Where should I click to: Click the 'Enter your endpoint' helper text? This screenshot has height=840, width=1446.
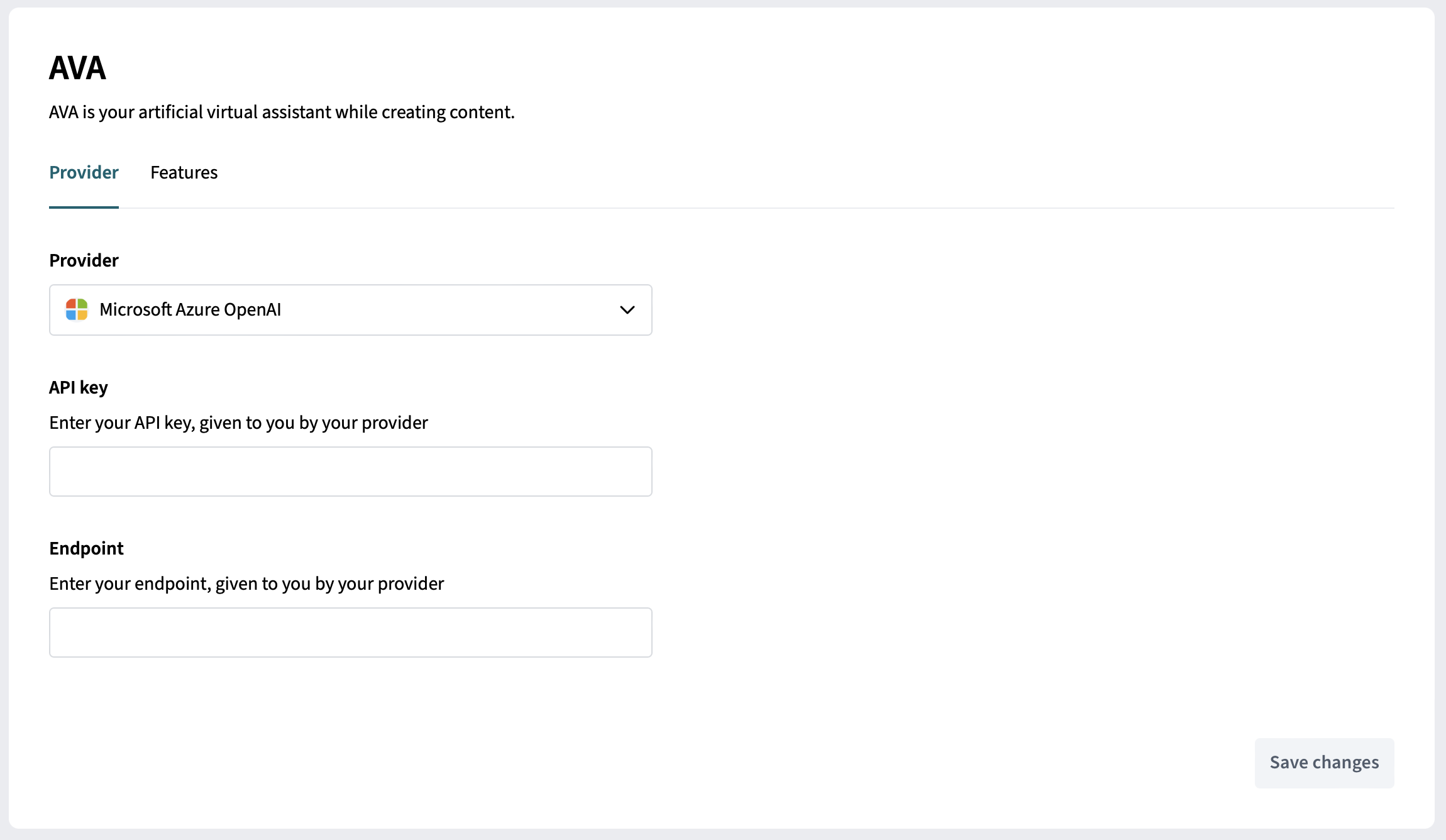246,583
